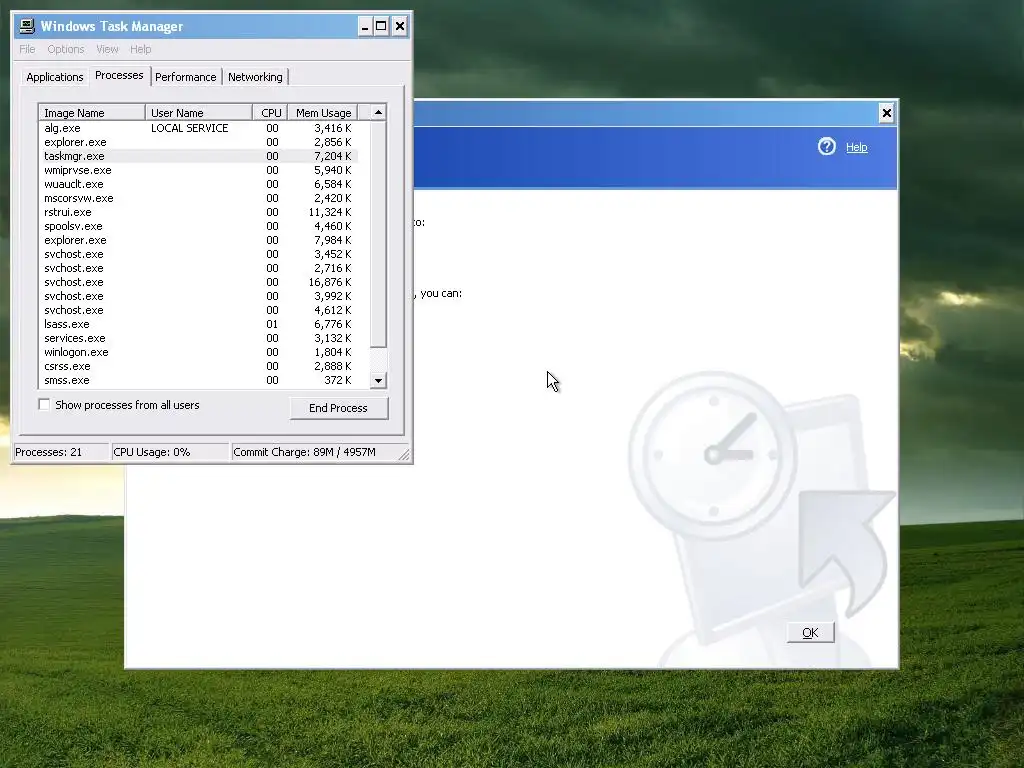Screen dimensions: 1024x768
Task: Open the File menu
Action: coord(27,49)
